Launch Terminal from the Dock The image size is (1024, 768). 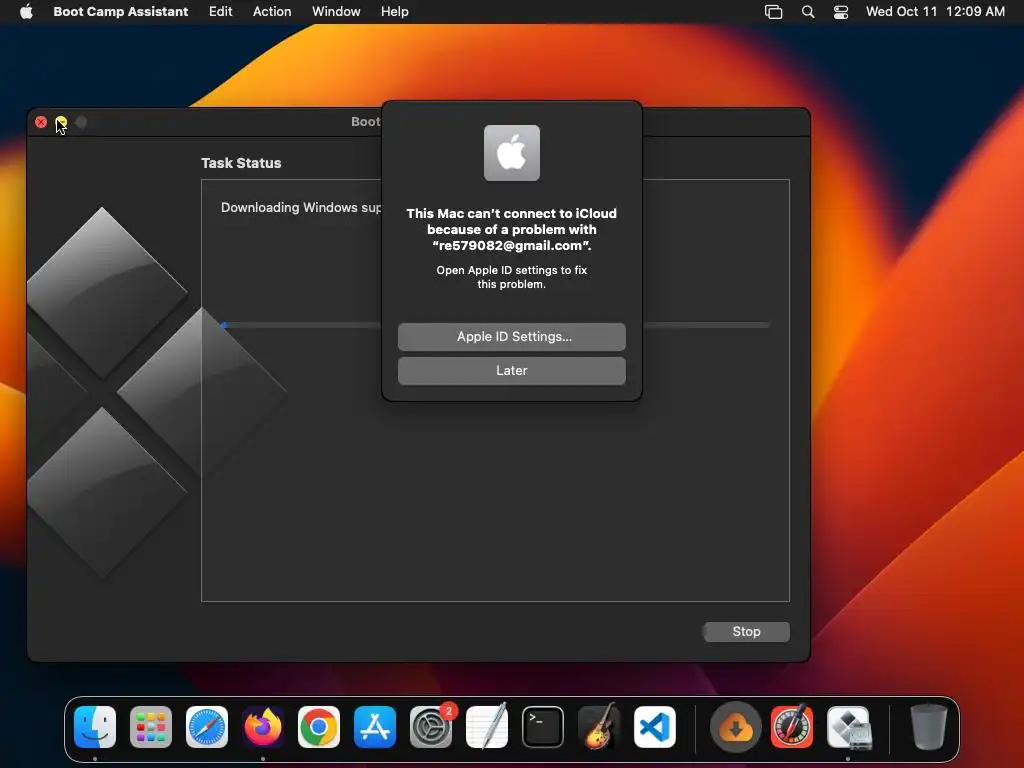pos(543,727)
